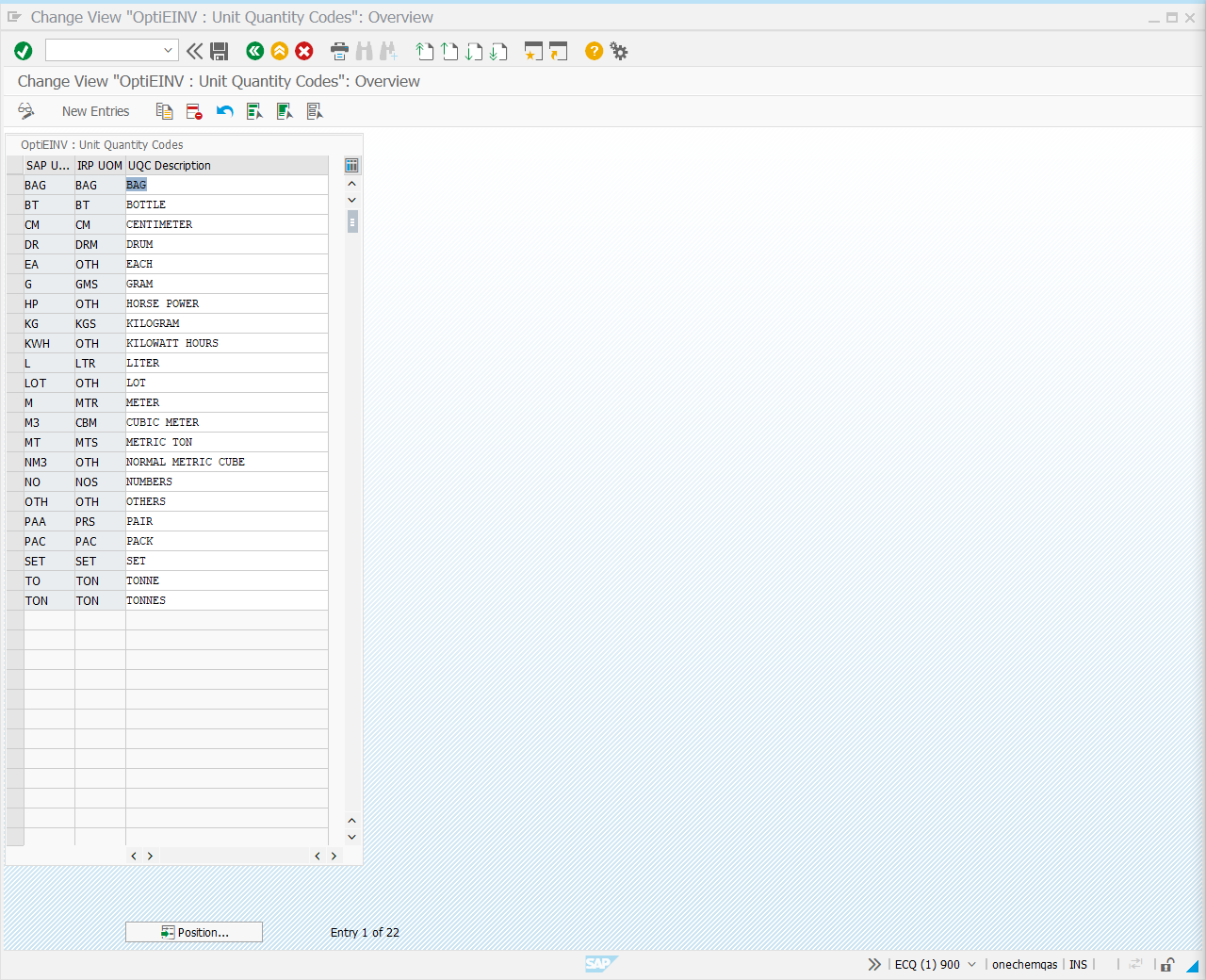The image size is (1206, 980).
Task: Click the Copy As icon
Action: click(164, 111)
